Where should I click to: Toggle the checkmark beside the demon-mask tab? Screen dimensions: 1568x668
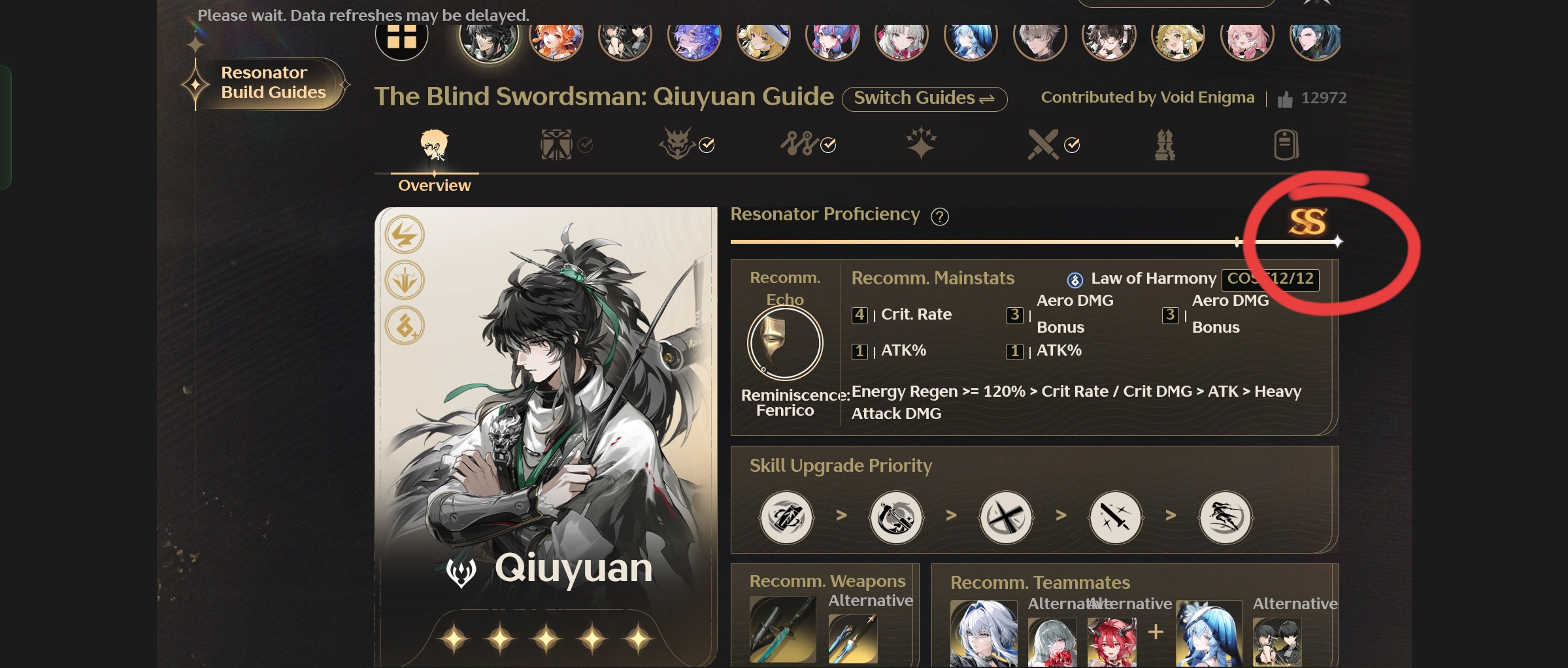(707, 145)
